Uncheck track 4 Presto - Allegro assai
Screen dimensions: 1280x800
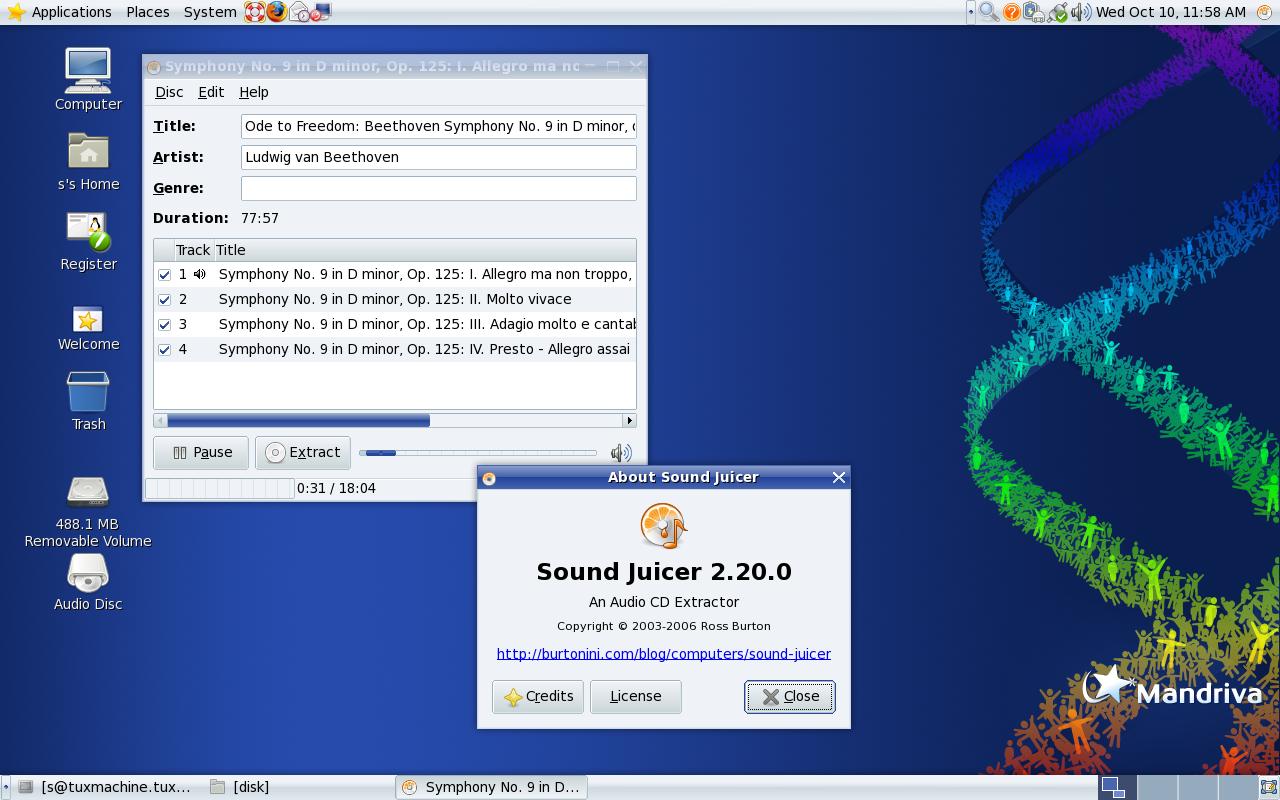pyautogui.click(x=164, y=349)
